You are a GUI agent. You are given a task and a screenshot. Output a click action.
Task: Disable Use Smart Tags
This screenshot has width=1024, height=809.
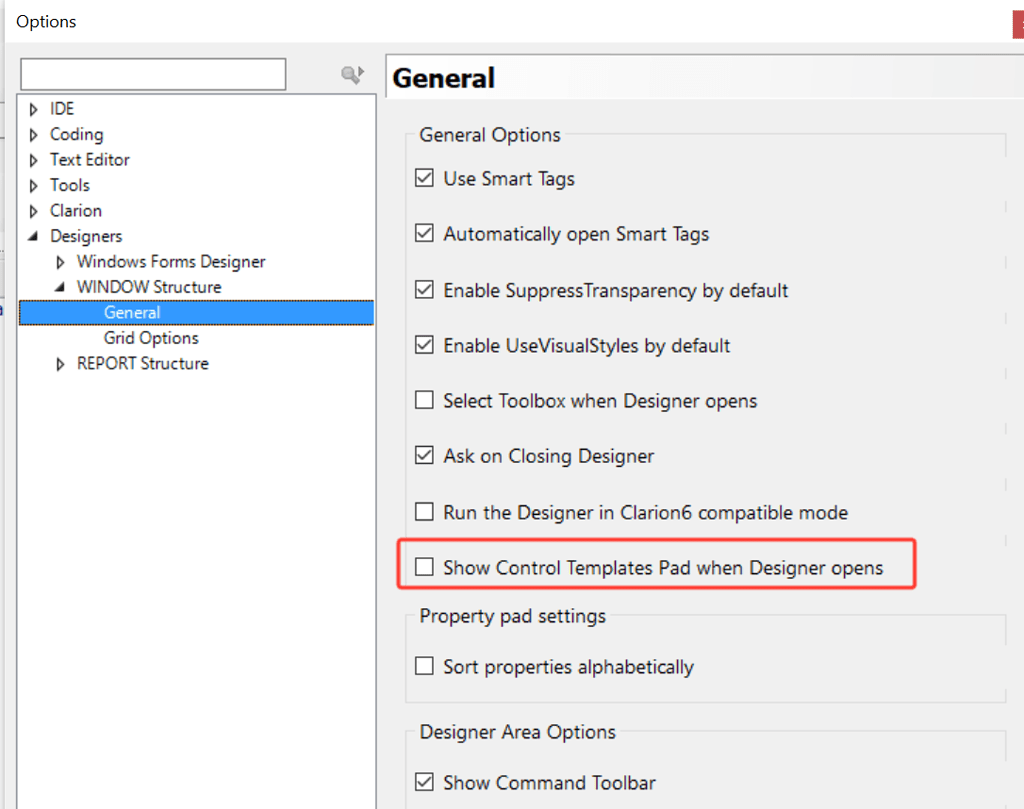pos(424,178)
